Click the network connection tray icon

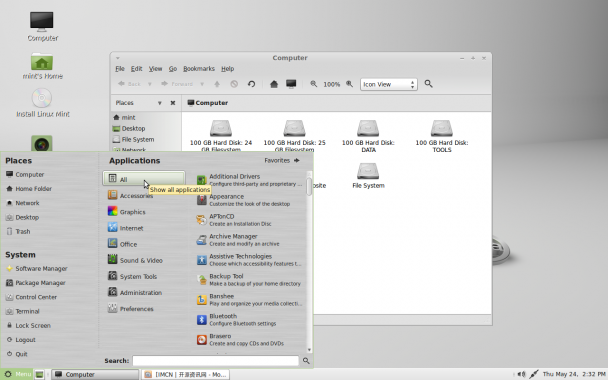pyautogui.click(x=534, y=374)
